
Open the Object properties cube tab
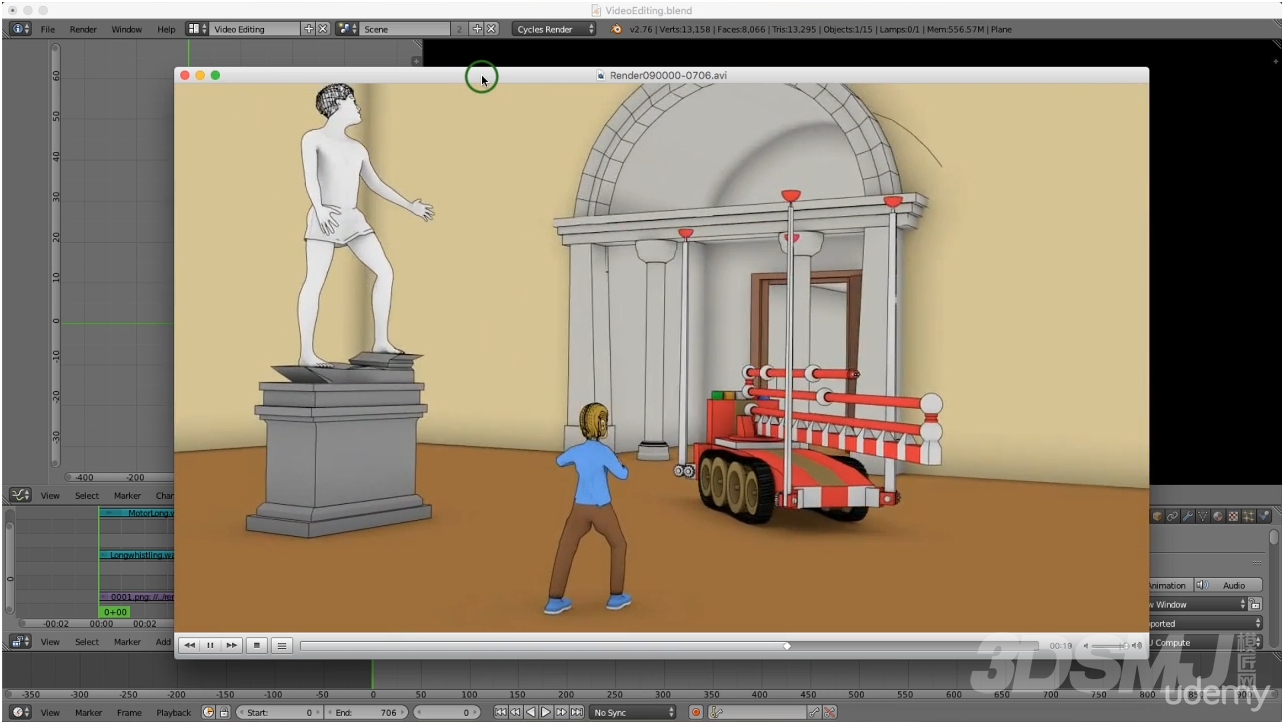tap(1156, 516)
